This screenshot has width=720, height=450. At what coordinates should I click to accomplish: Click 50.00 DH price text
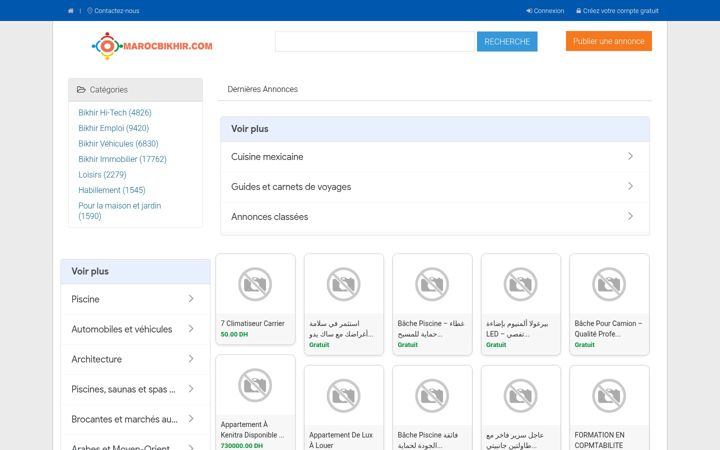pyautogui.click(x=234, y=334)
